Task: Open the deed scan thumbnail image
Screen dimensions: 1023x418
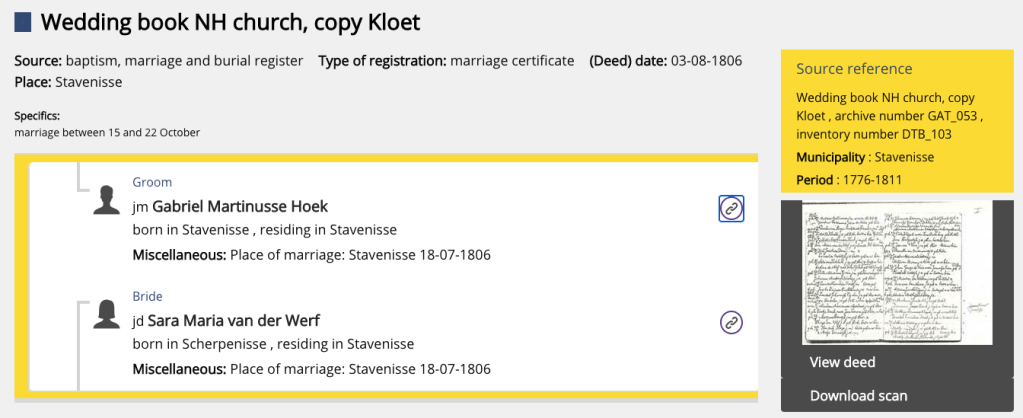Action: (896, 273)
